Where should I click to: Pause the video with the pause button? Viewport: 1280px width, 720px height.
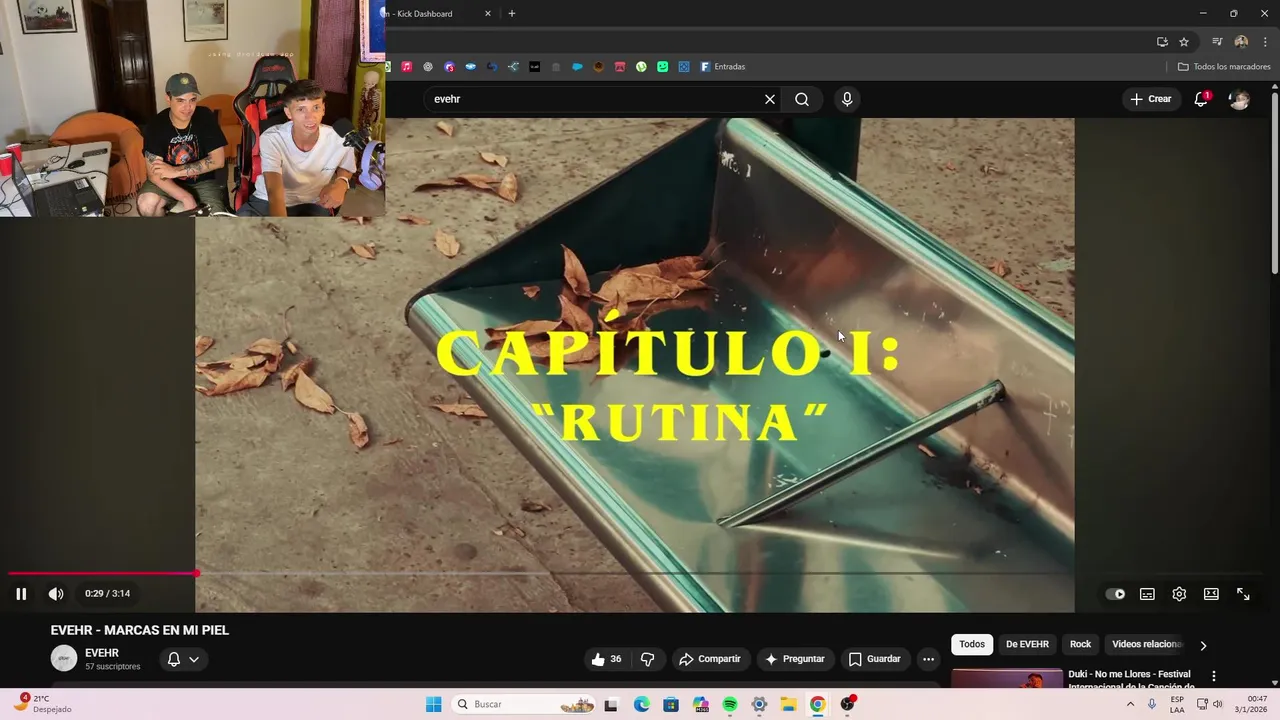pyautogui.click(x=21, y=594)
